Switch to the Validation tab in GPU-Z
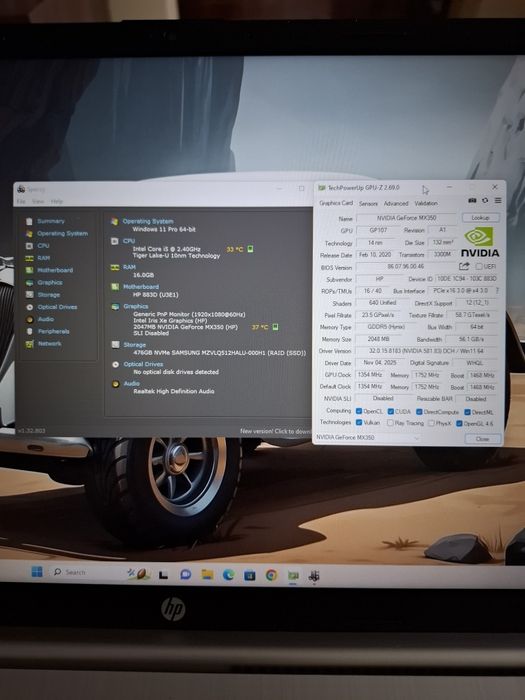Viewport: 525px width, 700px height. [x=426, y=204]
